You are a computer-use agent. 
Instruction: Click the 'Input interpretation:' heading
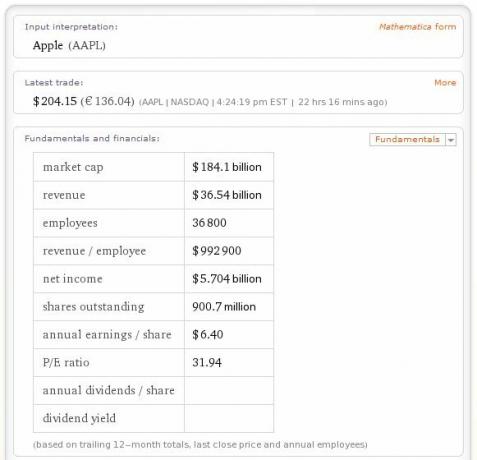click(71, 27)
